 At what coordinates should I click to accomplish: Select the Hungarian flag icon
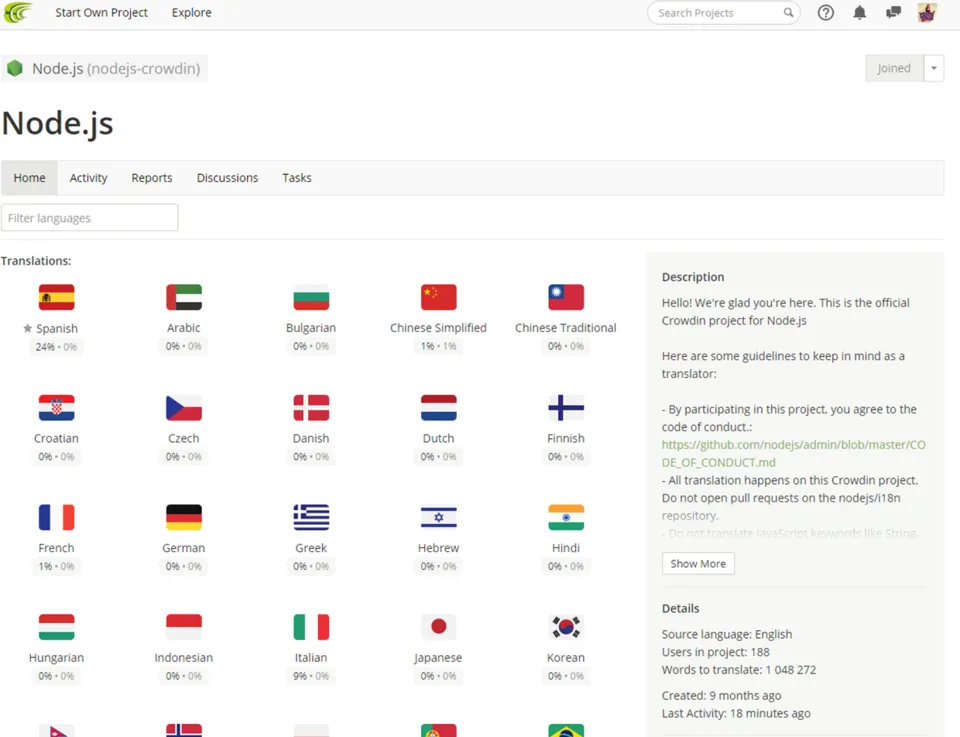point(56,627)
